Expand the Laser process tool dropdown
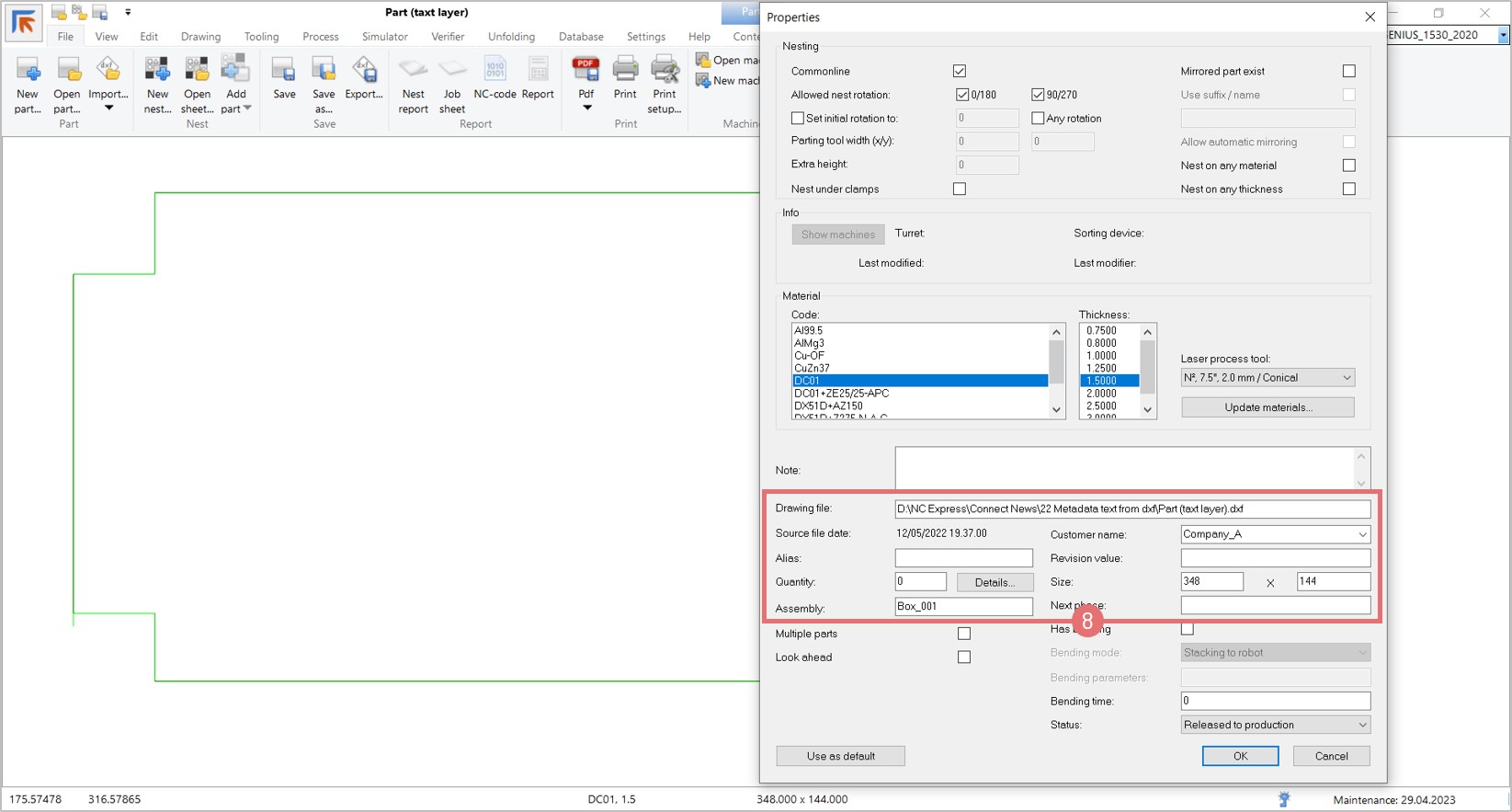The width and height of the screenshot is (1512, 812). [x=1347, y=378]
